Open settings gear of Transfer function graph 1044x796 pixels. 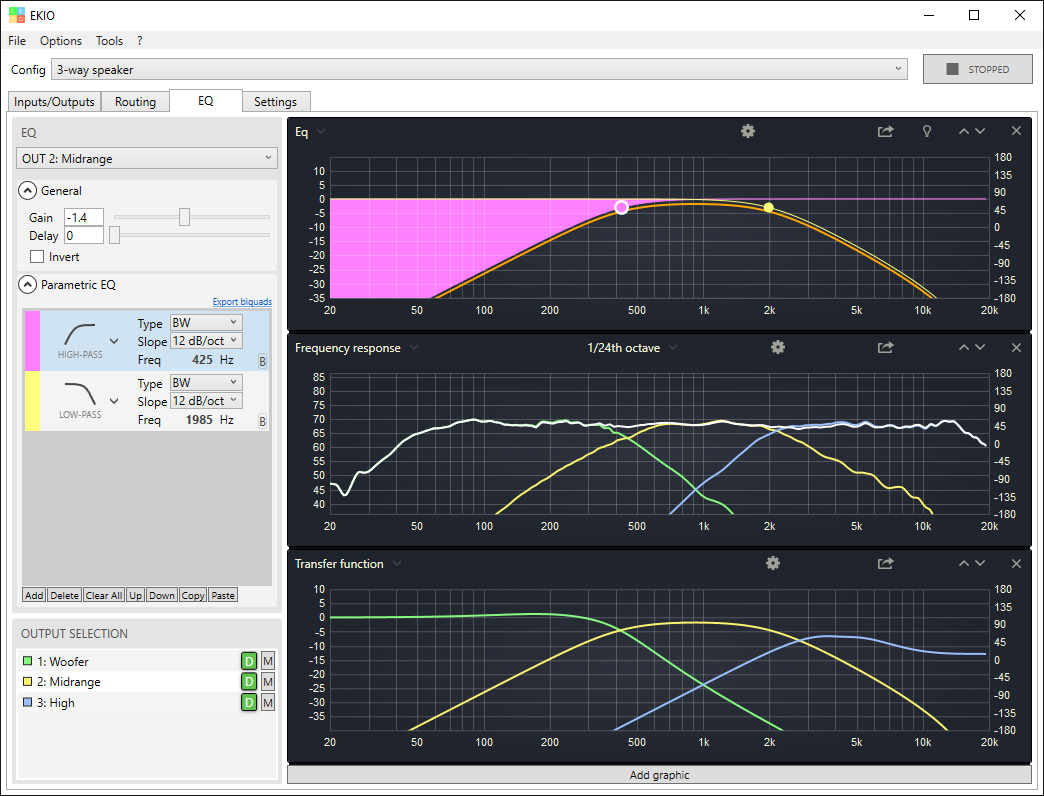pyautogui.click(x=772, y=563)
